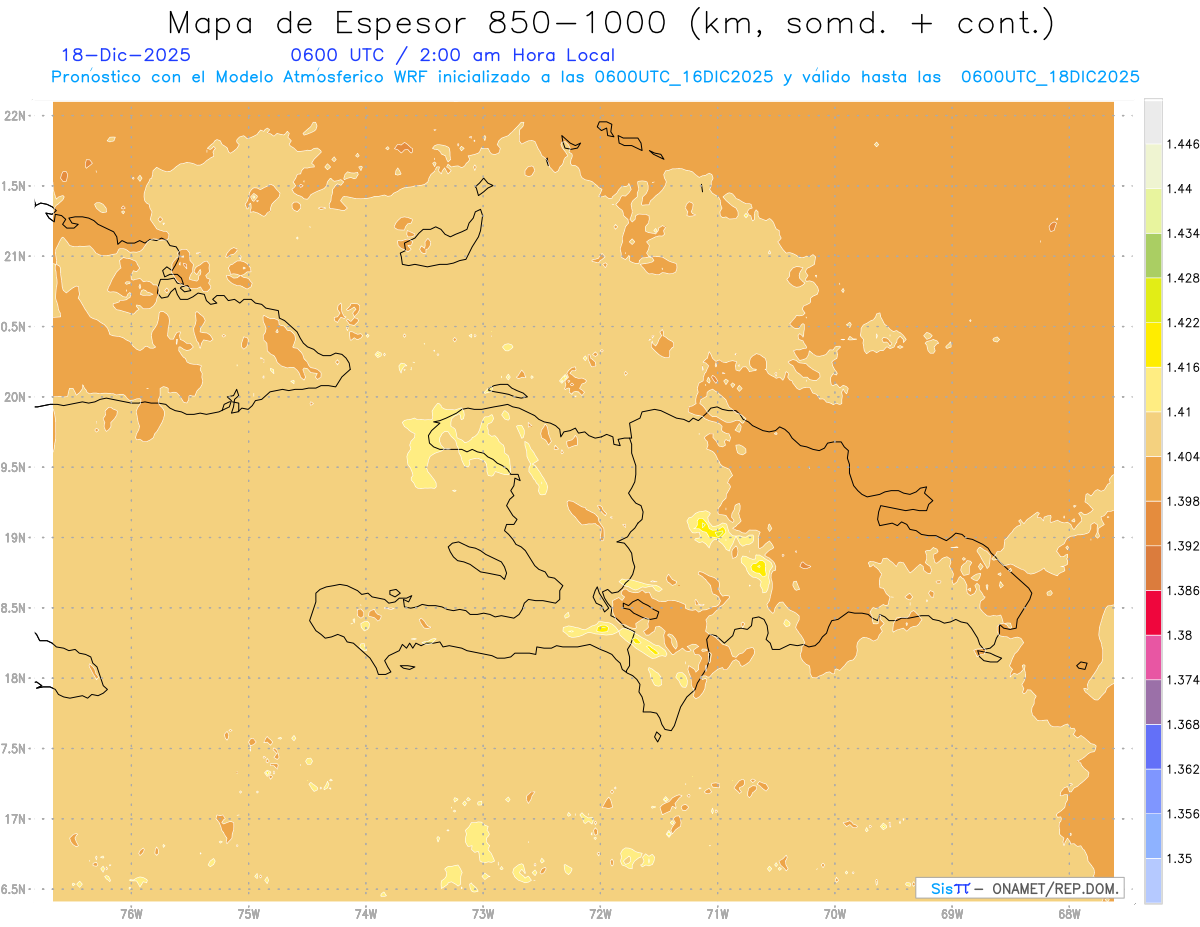The height and width of the screenshot is (927, 1200).
Task: Click legend value "1.386"
Action: tap(1182, 590)
